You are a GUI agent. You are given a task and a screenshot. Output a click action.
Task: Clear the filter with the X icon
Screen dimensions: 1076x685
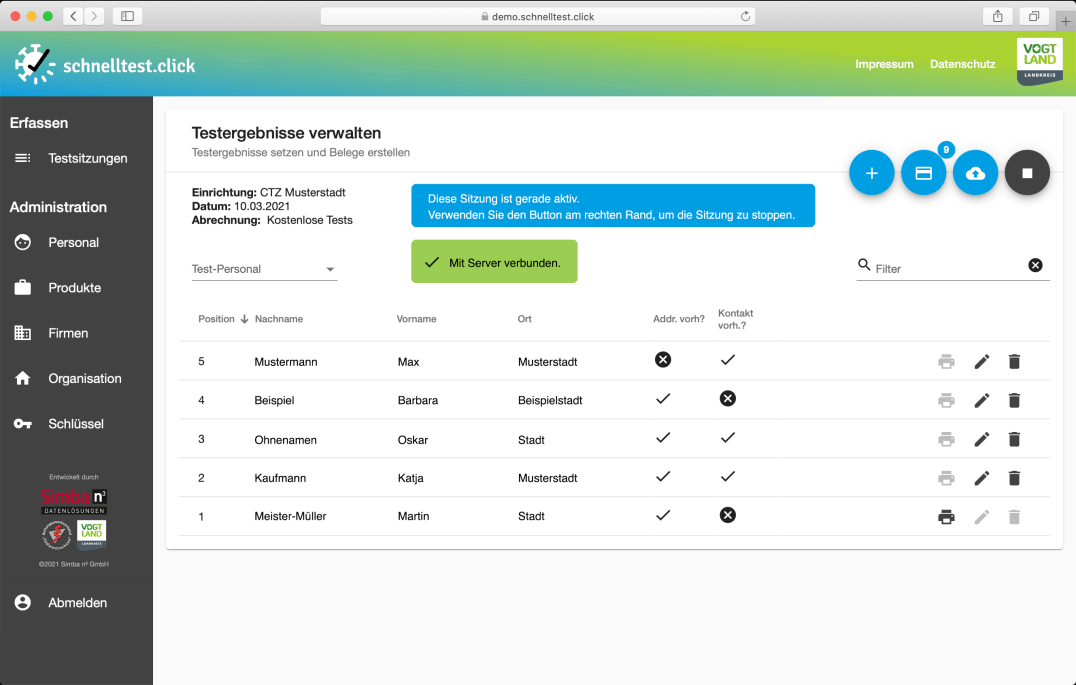point(1035,265)
